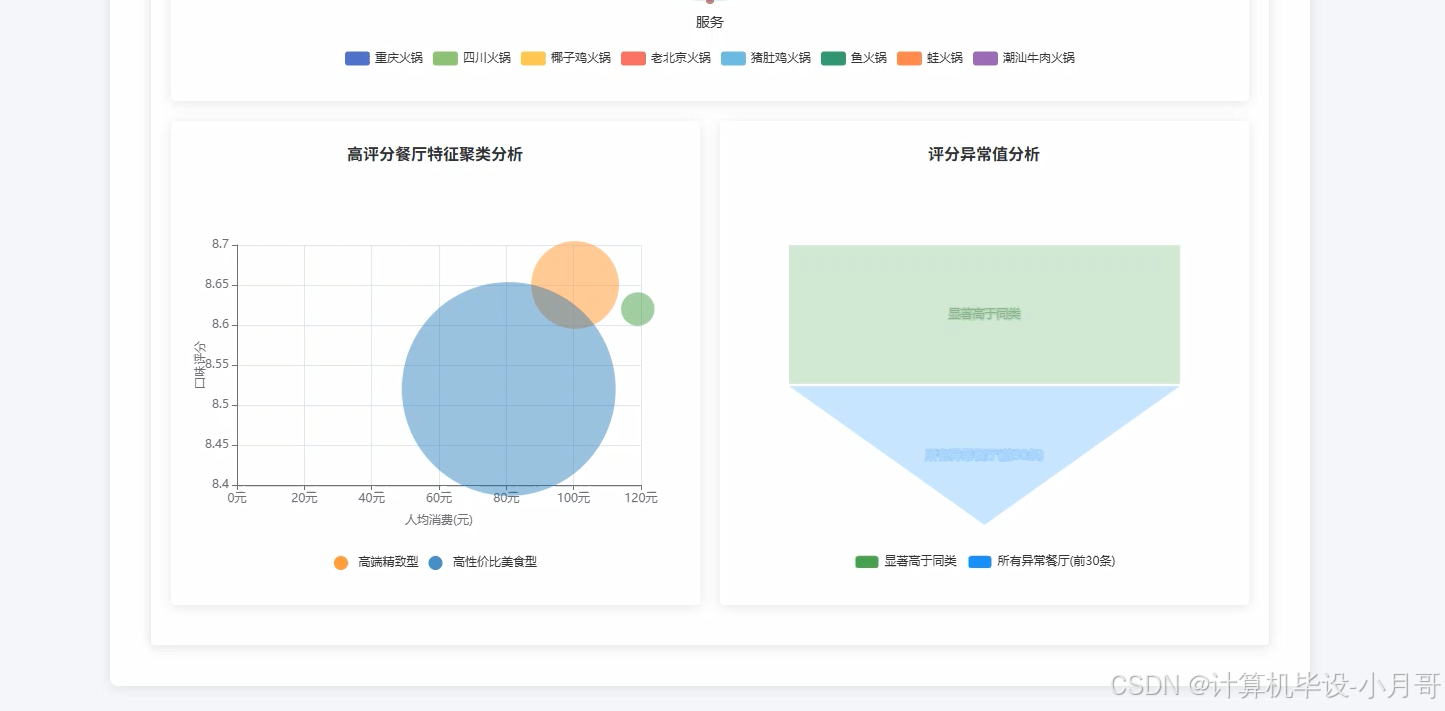Select the green 显著高于同类 funnel segment

[984, 314]
